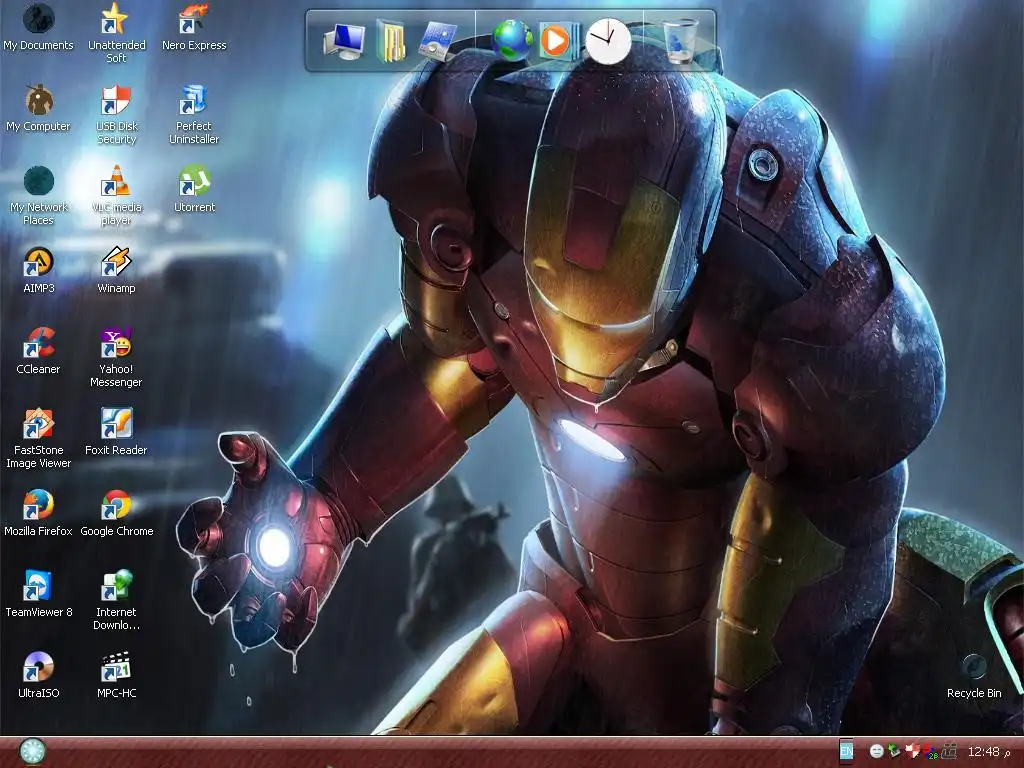Image resolution: width=1024 pixels, height=768 pixels.
Task: Click the round Start orb on the taskbar
Action: pyautogui.click(x=32, y=752)
